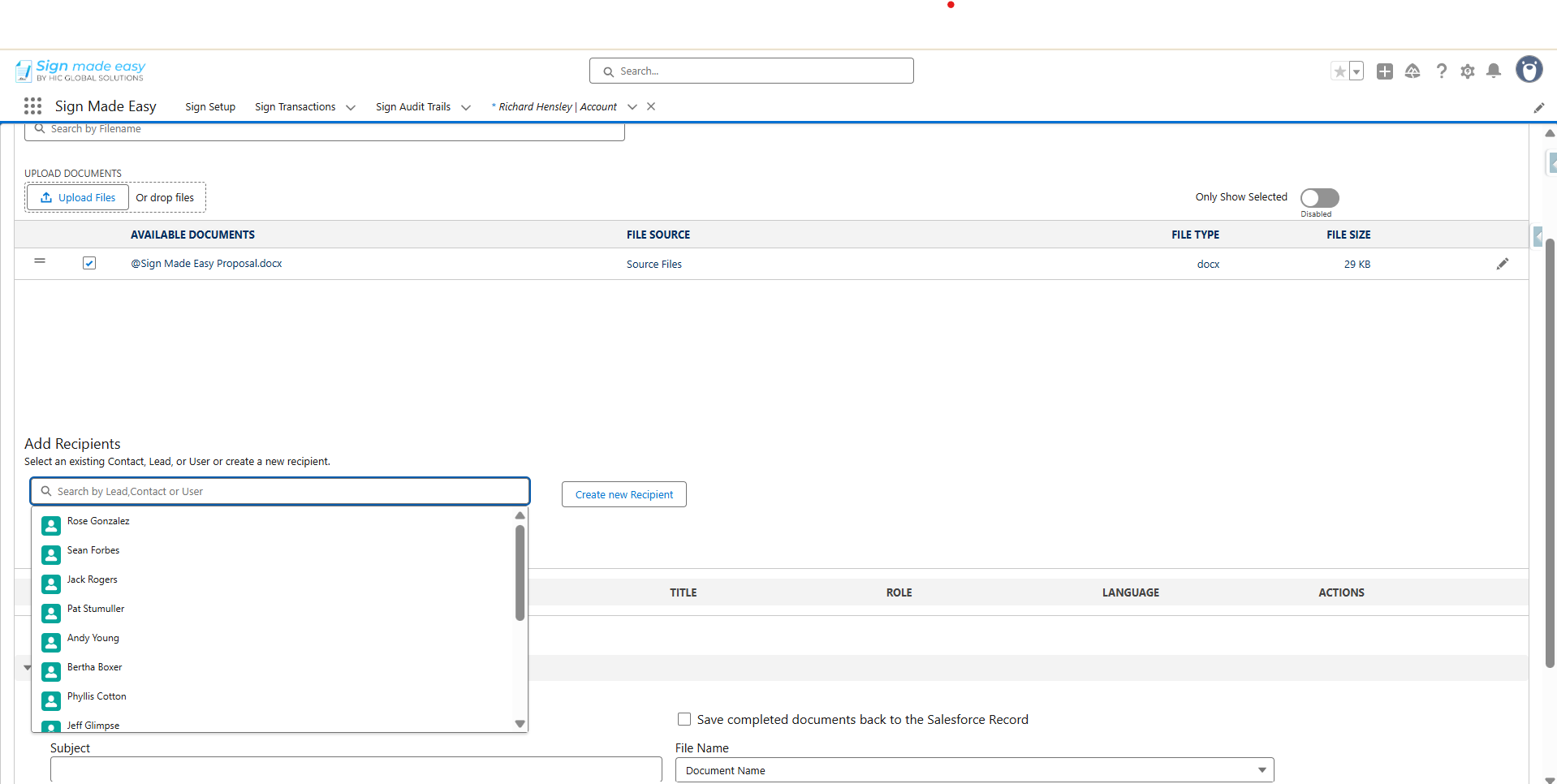Click the docx file type cell
1557x784 pixels.
(1208, 265)
